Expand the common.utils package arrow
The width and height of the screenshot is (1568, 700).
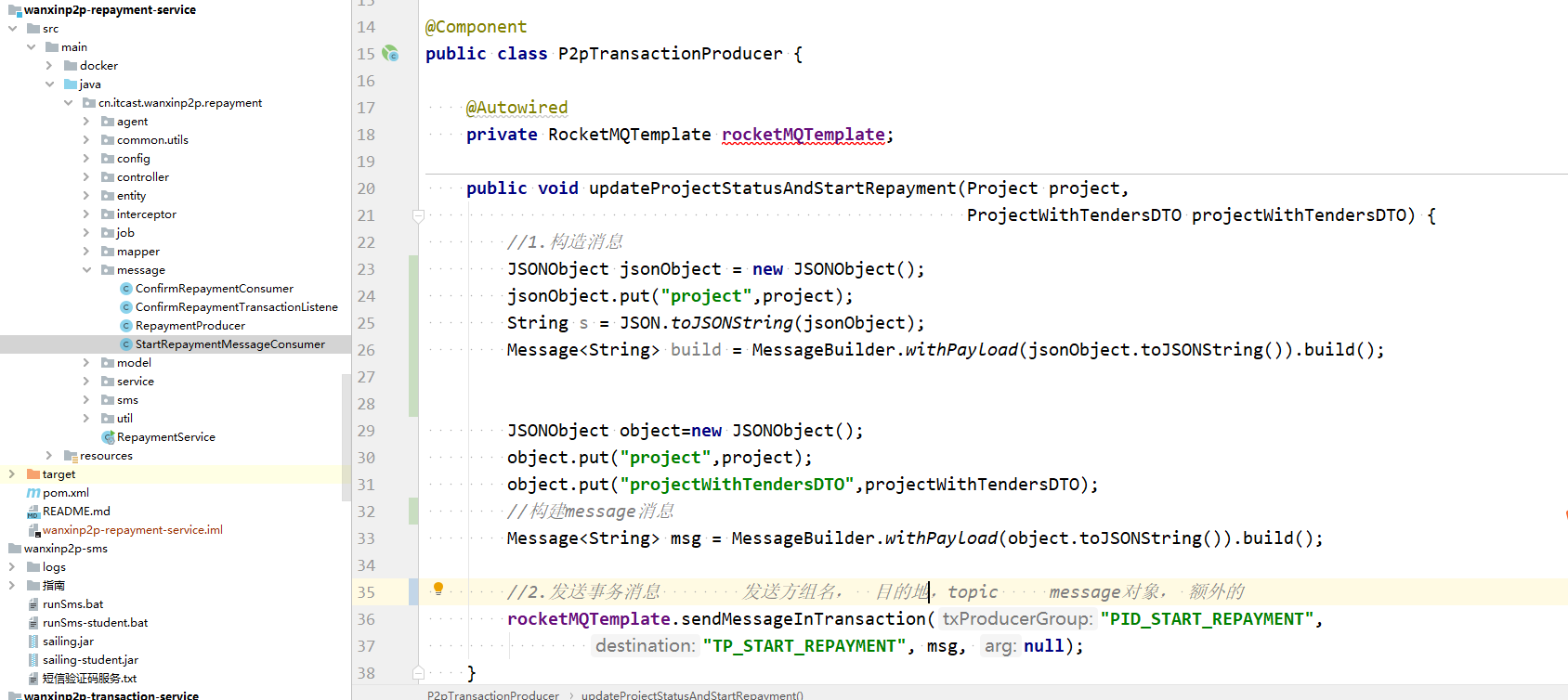click(86, 140)
